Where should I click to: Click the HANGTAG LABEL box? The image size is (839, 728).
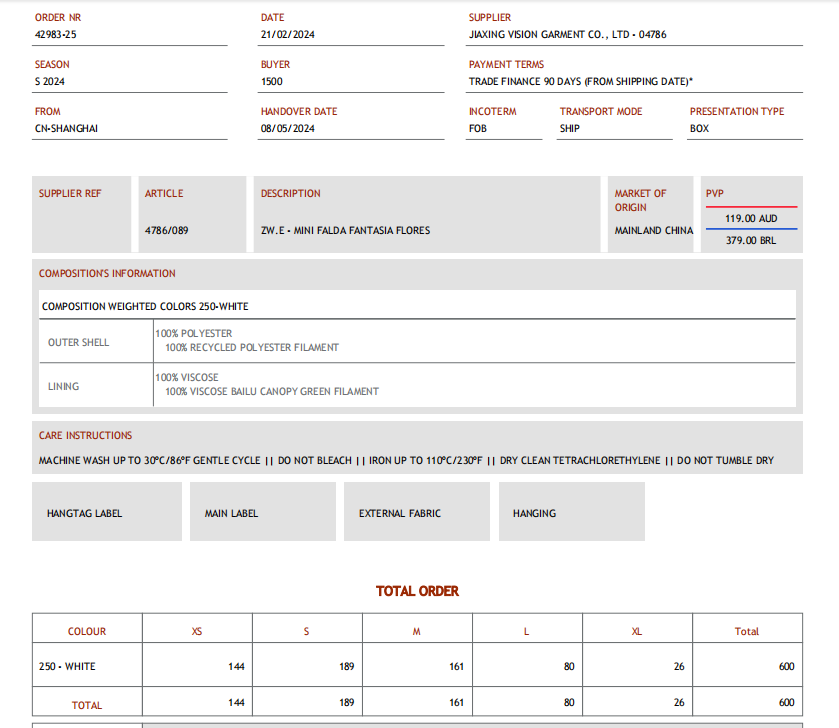[106, 512]
